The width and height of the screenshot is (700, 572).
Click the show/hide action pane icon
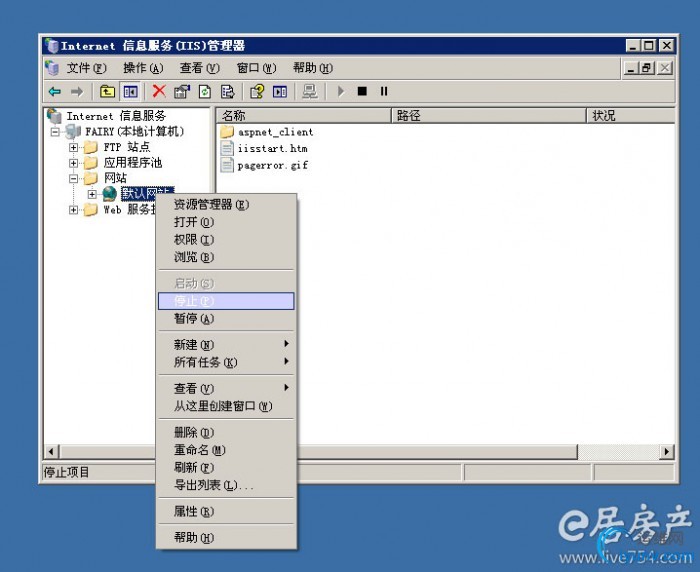click(x=280, y=92)
